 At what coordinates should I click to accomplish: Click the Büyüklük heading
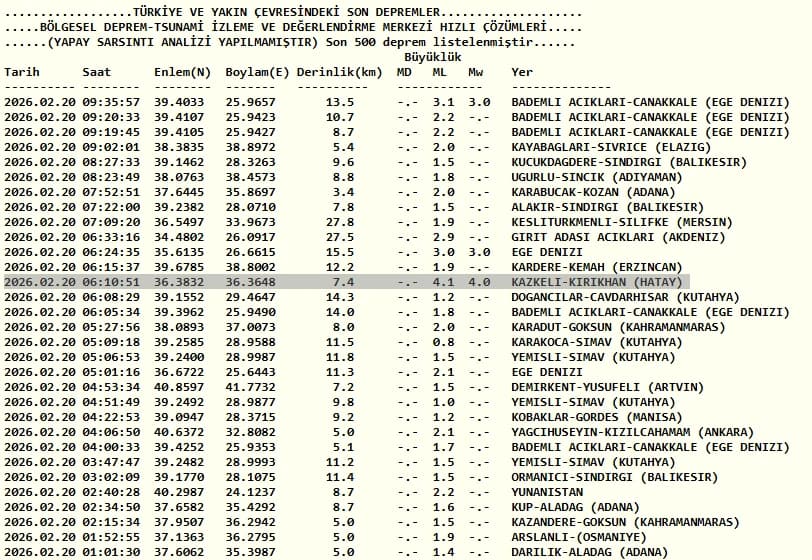[x=432, y=57]
